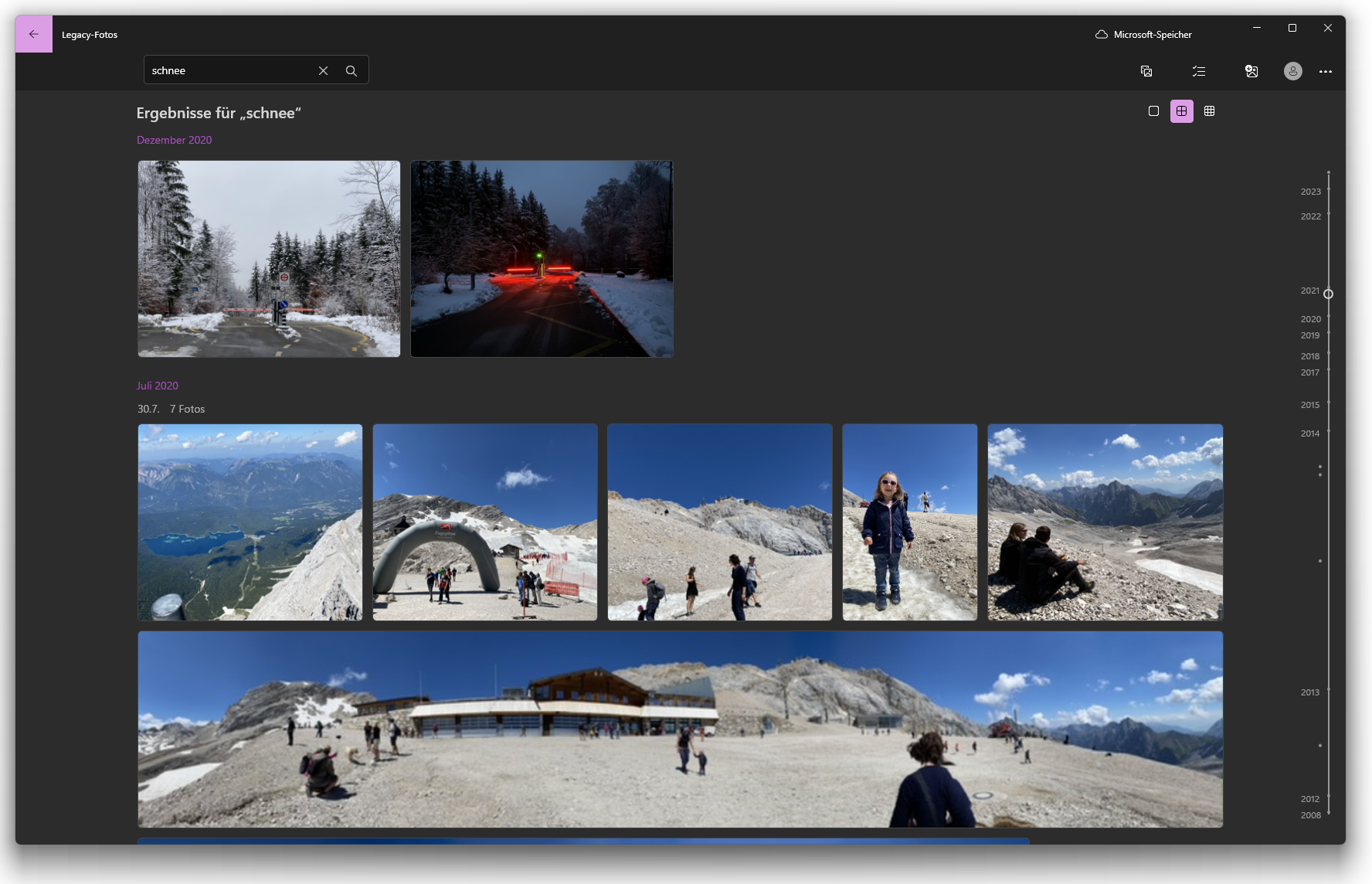Open the photo of child in sunglasses
1372x884 pixels.
coord(910,522)
